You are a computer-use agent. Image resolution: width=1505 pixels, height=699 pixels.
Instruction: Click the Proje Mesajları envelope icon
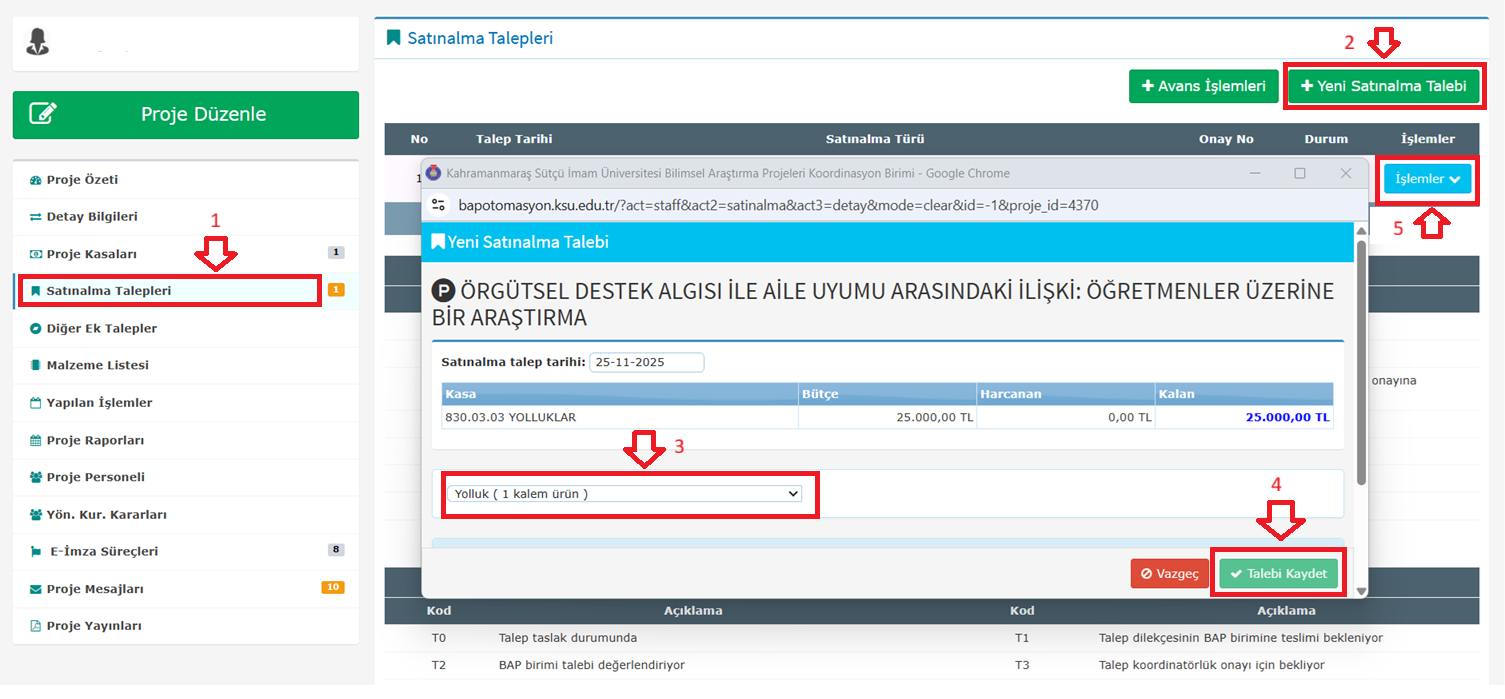36,589
